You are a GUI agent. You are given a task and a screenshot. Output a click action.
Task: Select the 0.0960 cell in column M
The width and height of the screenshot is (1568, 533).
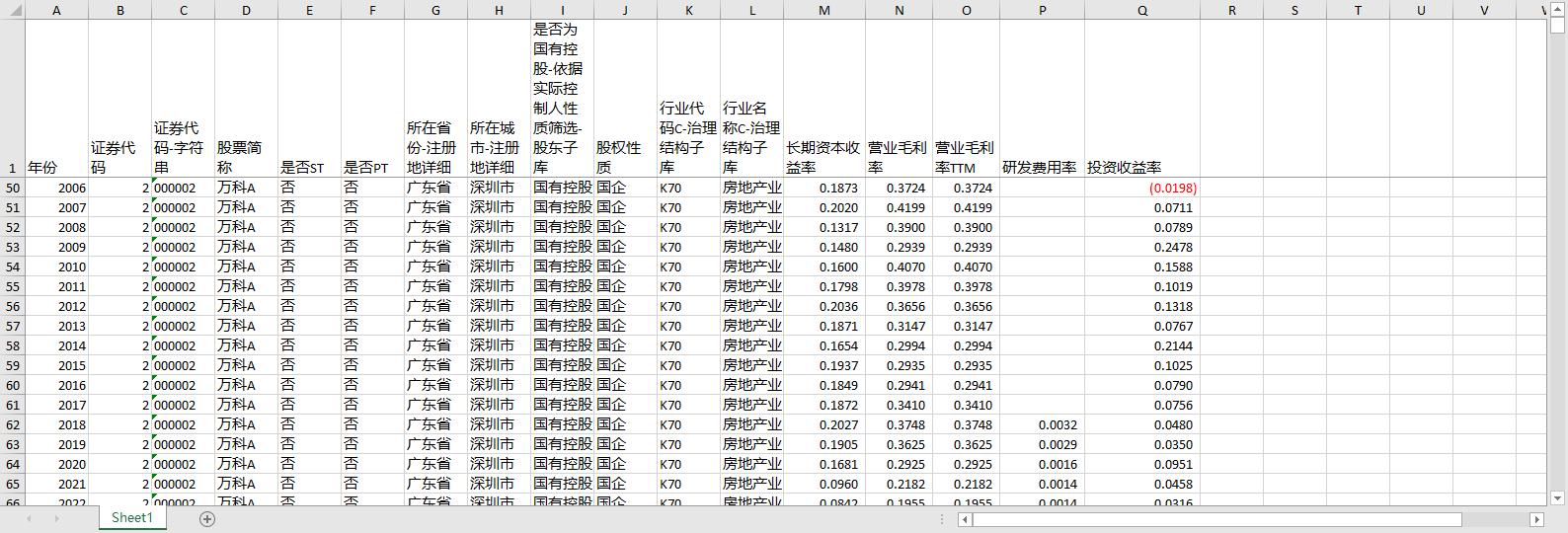tap(824, 484)
